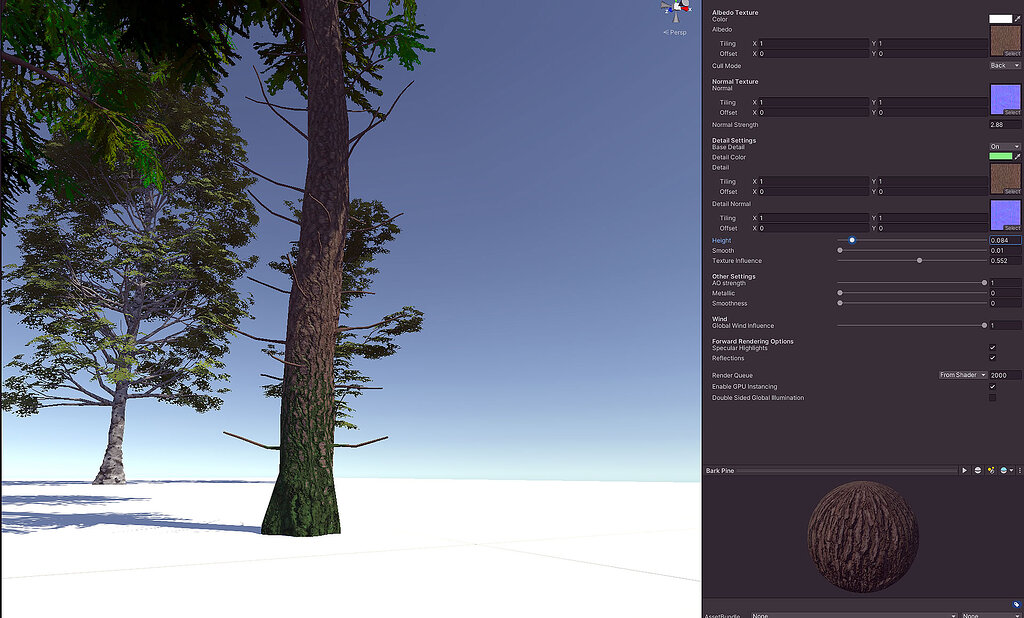Viewport: 1024px width, 618px height.
Task: Disable Specular Highlights
Action: click(992, 347)
